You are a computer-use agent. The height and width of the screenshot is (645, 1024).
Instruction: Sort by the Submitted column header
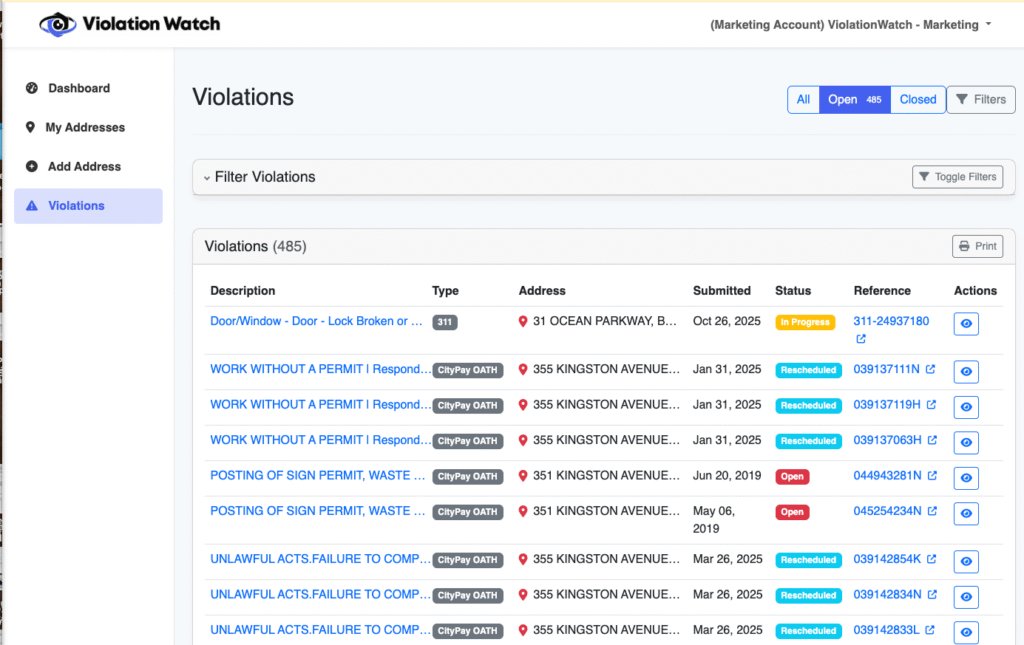point(721,291)
